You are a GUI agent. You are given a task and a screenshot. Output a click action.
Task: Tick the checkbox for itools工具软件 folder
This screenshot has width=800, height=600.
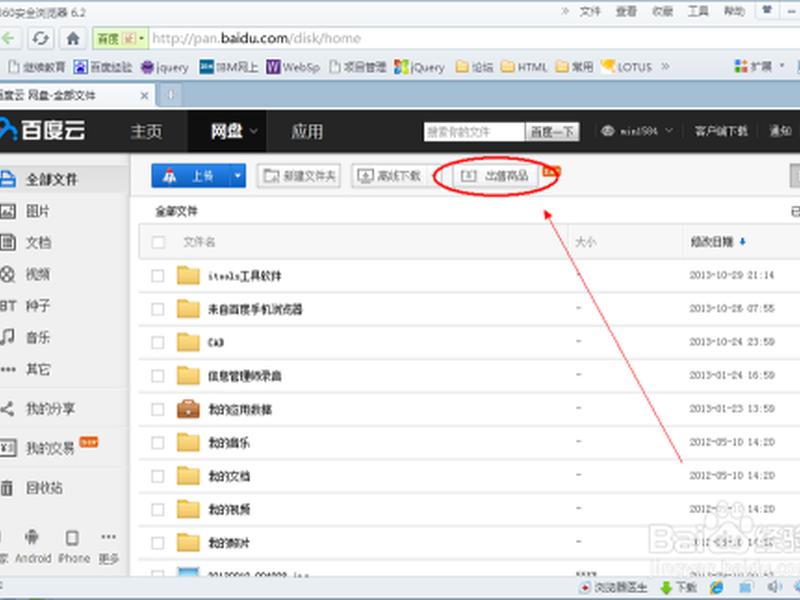158,276
